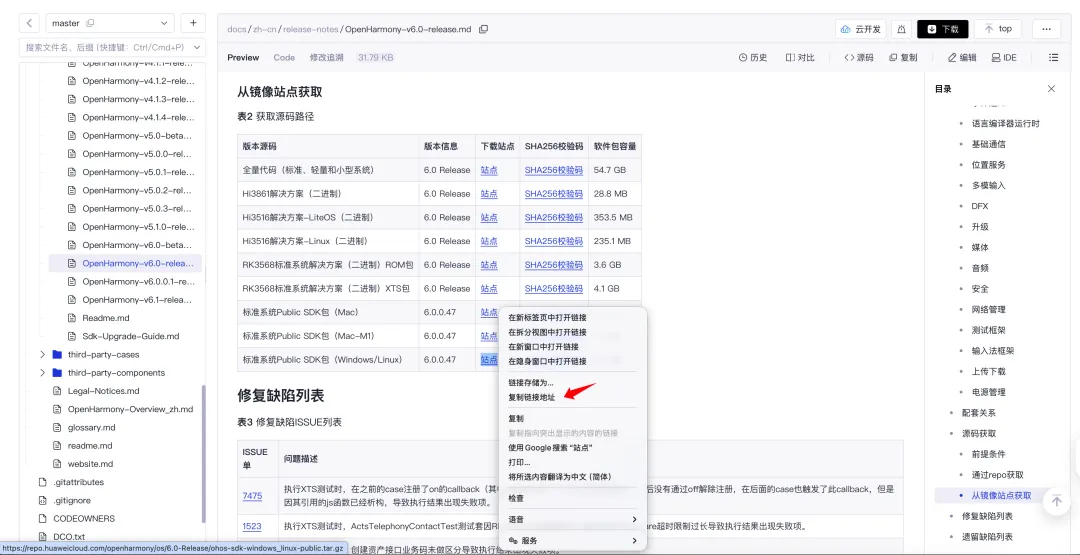1080x555 pixels.
Task: Open the OpenHarmony-v6.0.0.1-re... file
Action: click(x=138, y=282)
